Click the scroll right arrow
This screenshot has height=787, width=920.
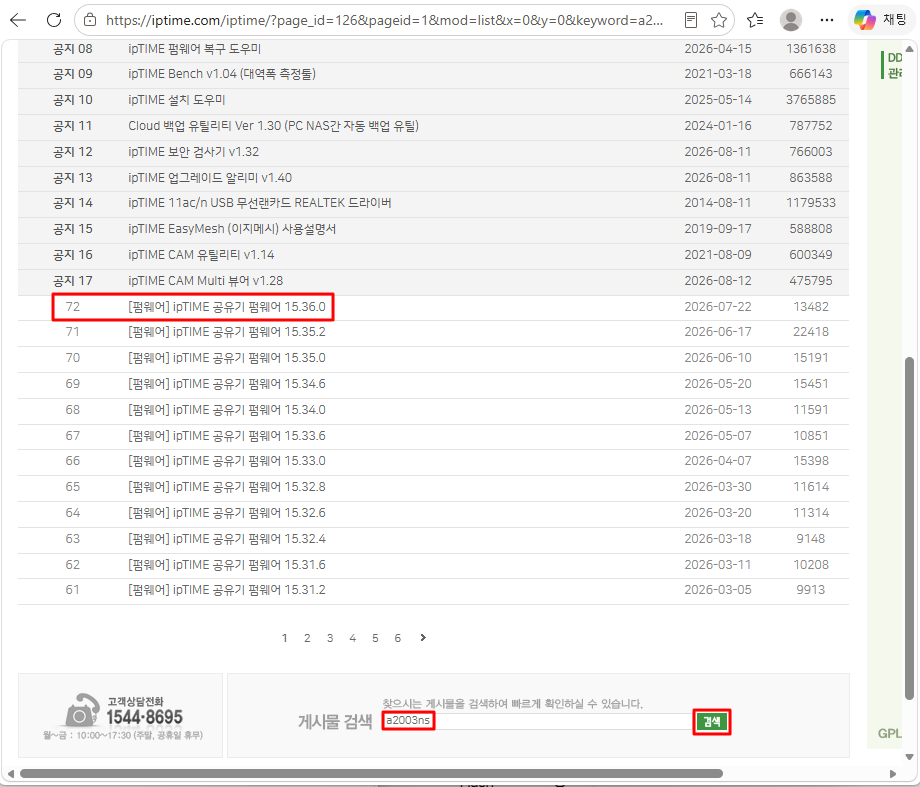pyautogui.click(x=893, y=774)
